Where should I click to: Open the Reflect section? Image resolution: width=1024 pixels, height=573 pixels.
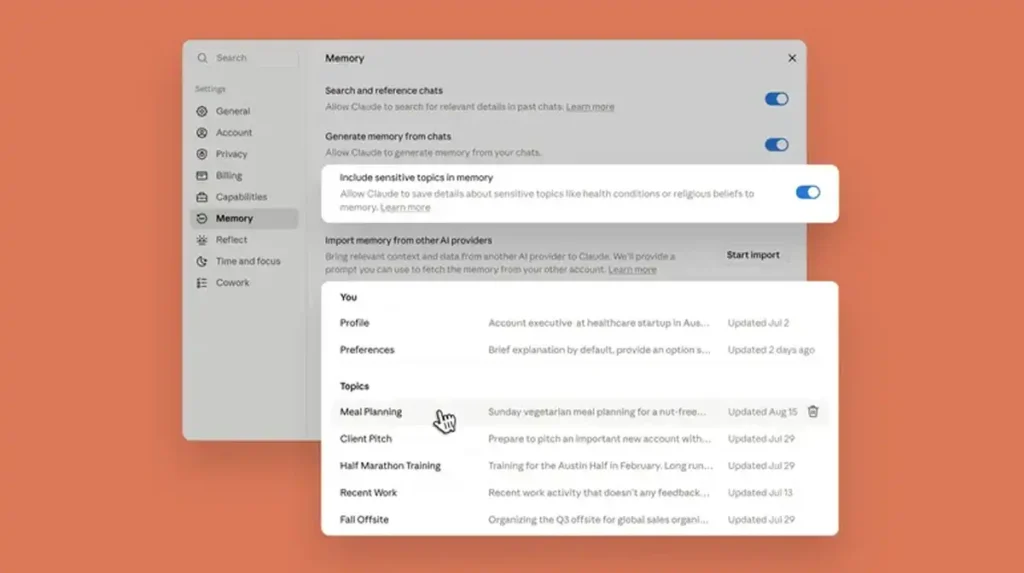tap(244, 240)
